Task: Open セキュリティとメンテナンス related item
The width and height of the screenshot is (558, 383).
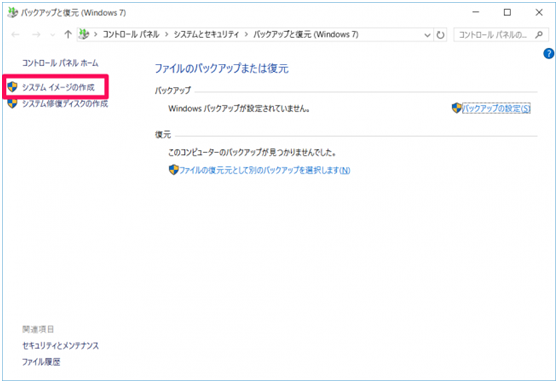Action: tap(60, 346)
